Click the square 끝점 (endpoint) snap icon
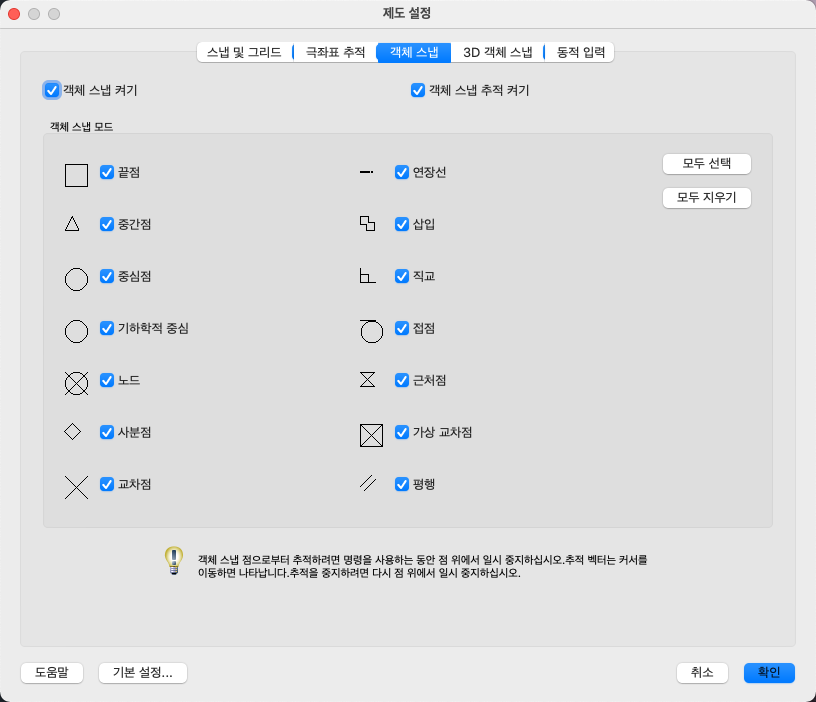This screenshot has height=702, width=816. pos(76,175)
